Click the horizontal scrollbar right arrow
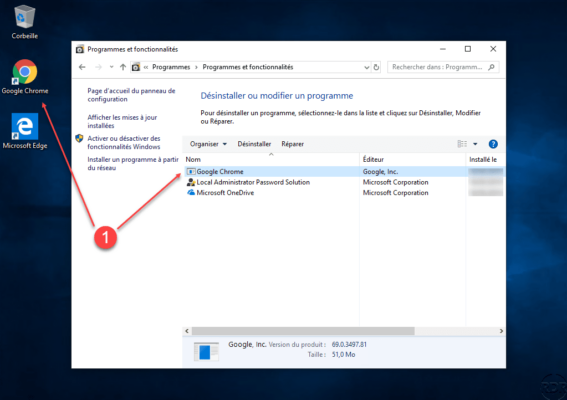The image size is (567, 400). point(501,331)
